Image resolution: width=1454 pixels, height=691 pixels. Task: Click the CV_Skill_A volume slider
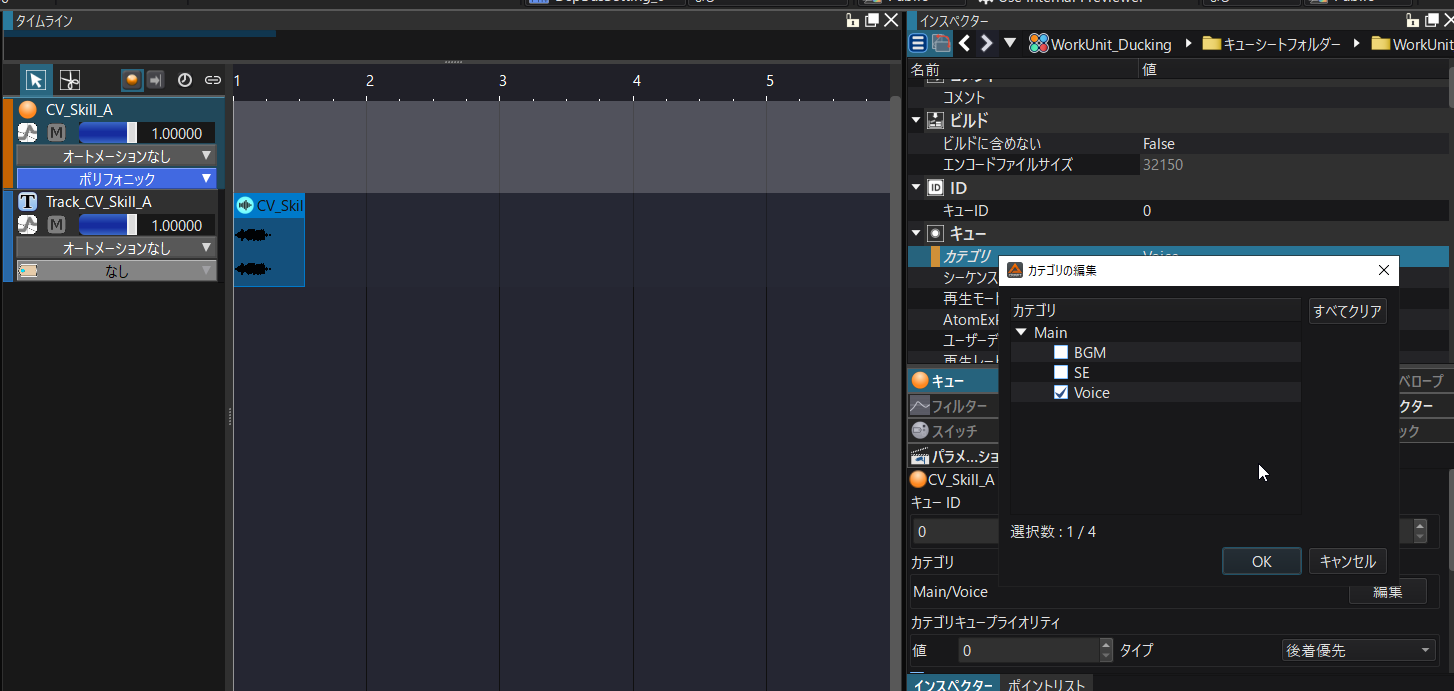(108, 133)
